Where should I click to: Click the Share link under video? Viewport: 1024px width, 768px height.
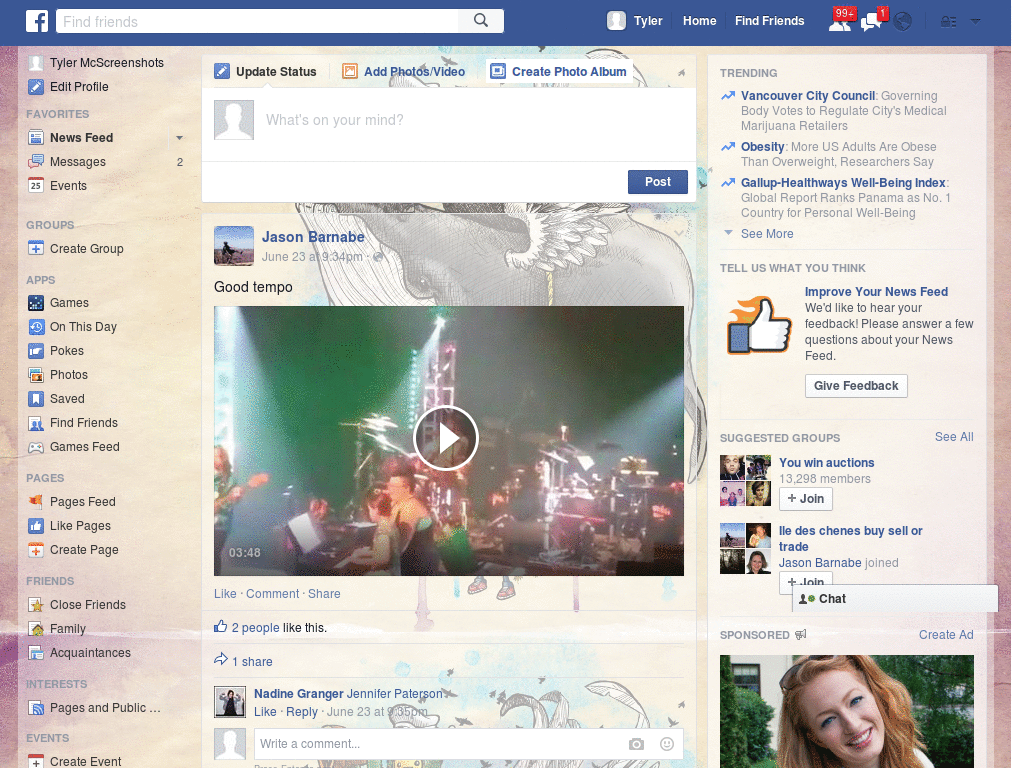click(x=324, y=594)
